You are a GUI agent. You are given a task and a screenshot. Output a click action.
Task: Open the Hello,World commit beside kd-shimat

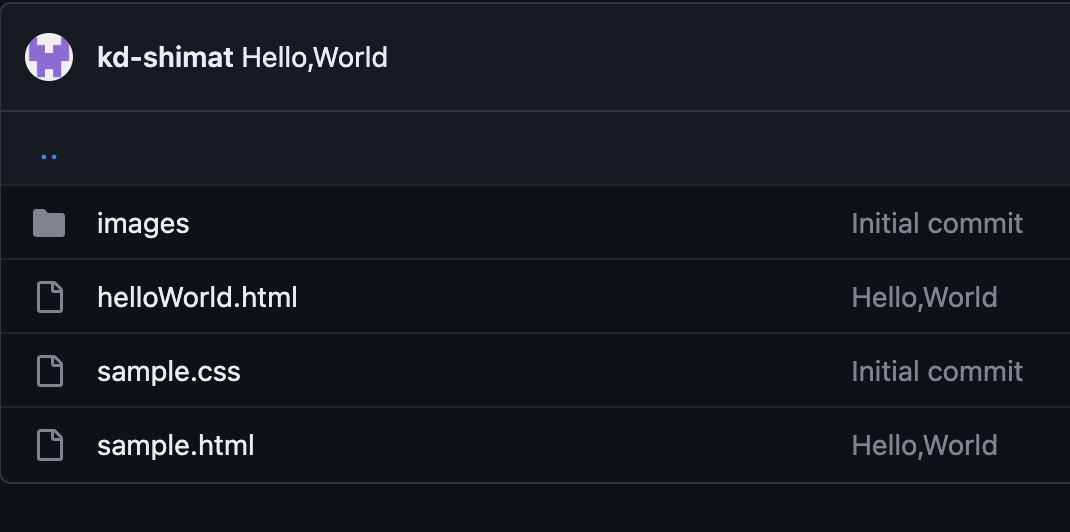314,57
